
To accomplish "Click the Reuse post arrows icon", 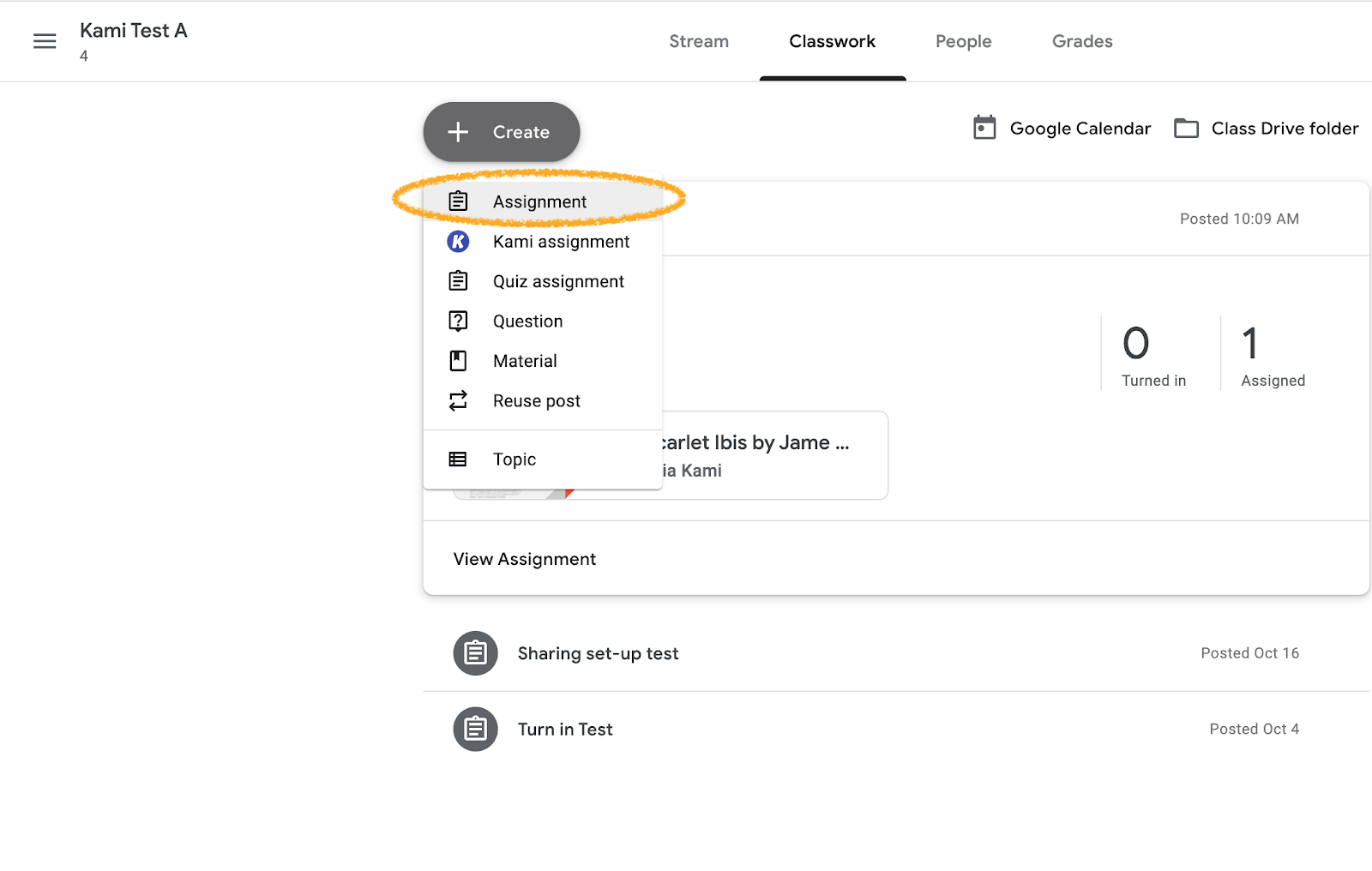I will tap(458, 400).
